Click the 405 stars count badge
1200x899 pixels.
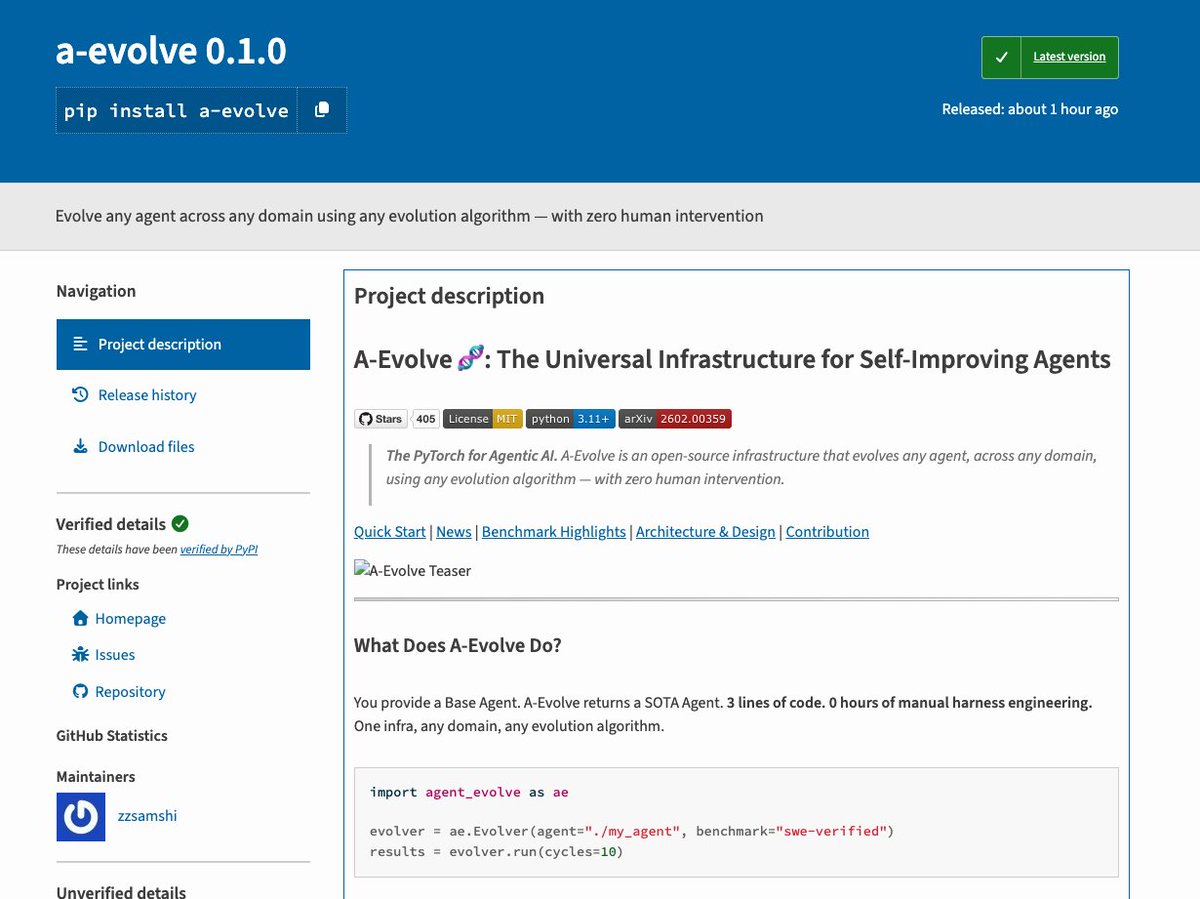click(x=426, y=419)
